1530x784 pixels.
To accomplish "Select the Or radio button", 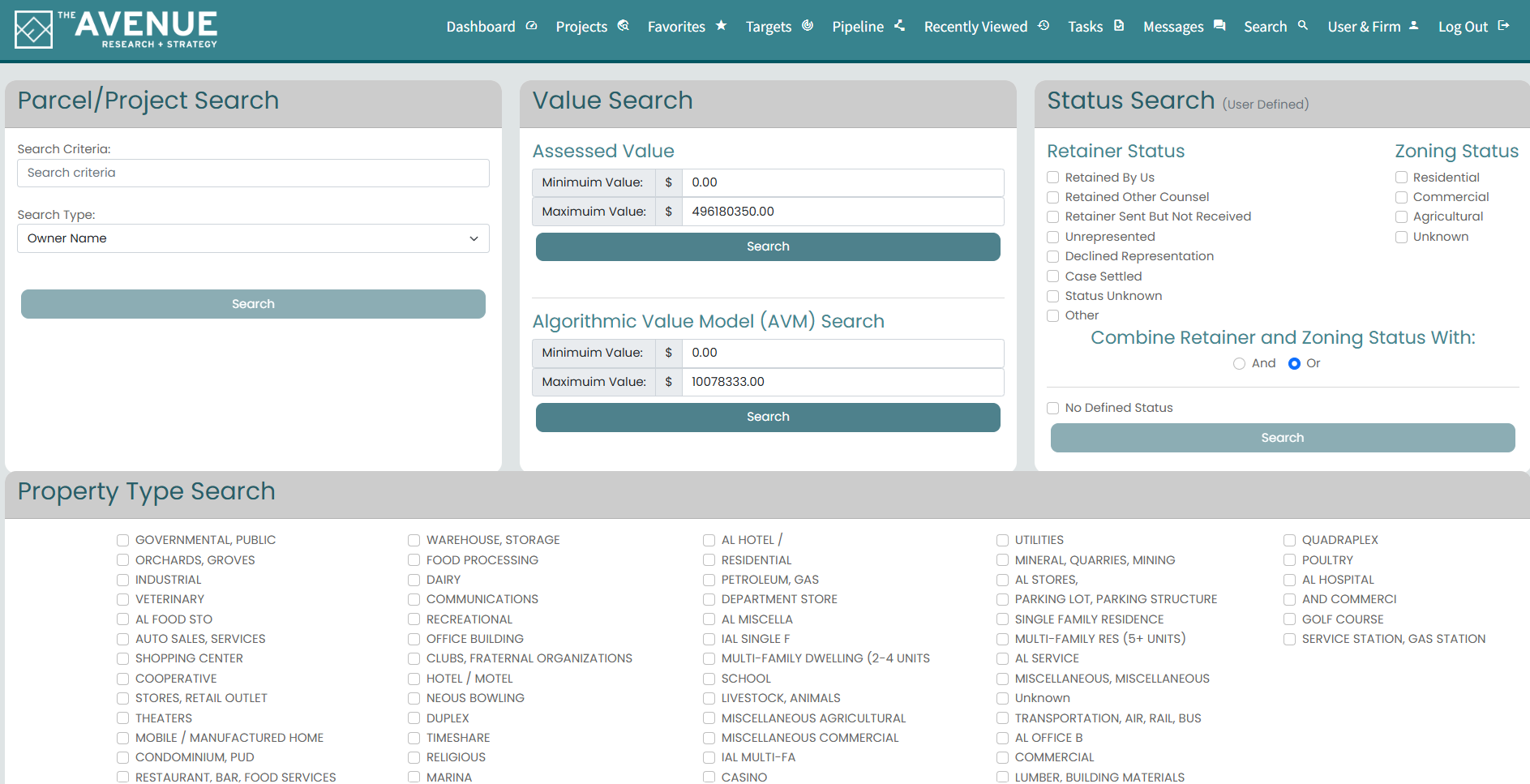I will 1294,363.
